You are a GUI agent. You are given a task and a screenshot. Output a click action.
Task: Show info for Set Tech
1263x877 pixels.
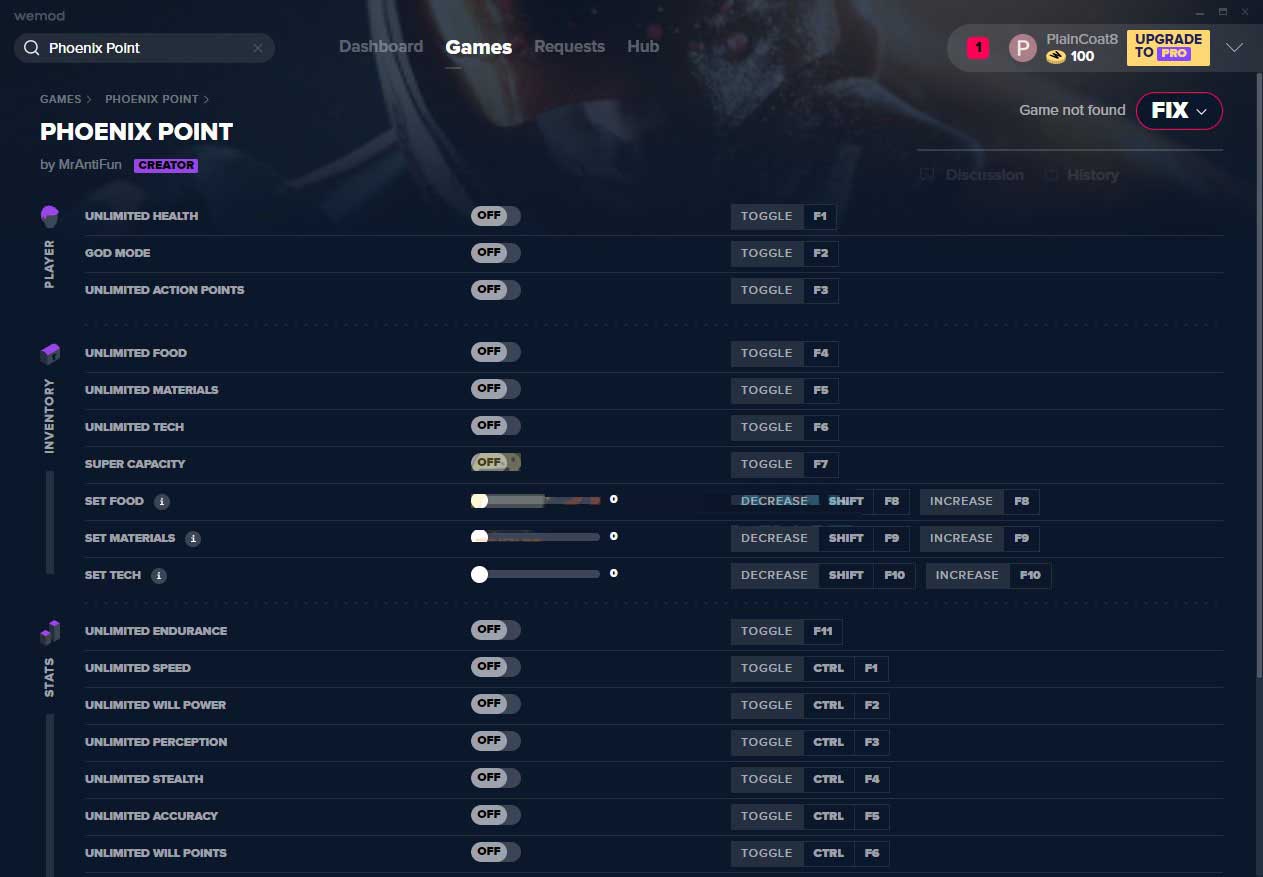pyautogui.click(x=159, y=576)
